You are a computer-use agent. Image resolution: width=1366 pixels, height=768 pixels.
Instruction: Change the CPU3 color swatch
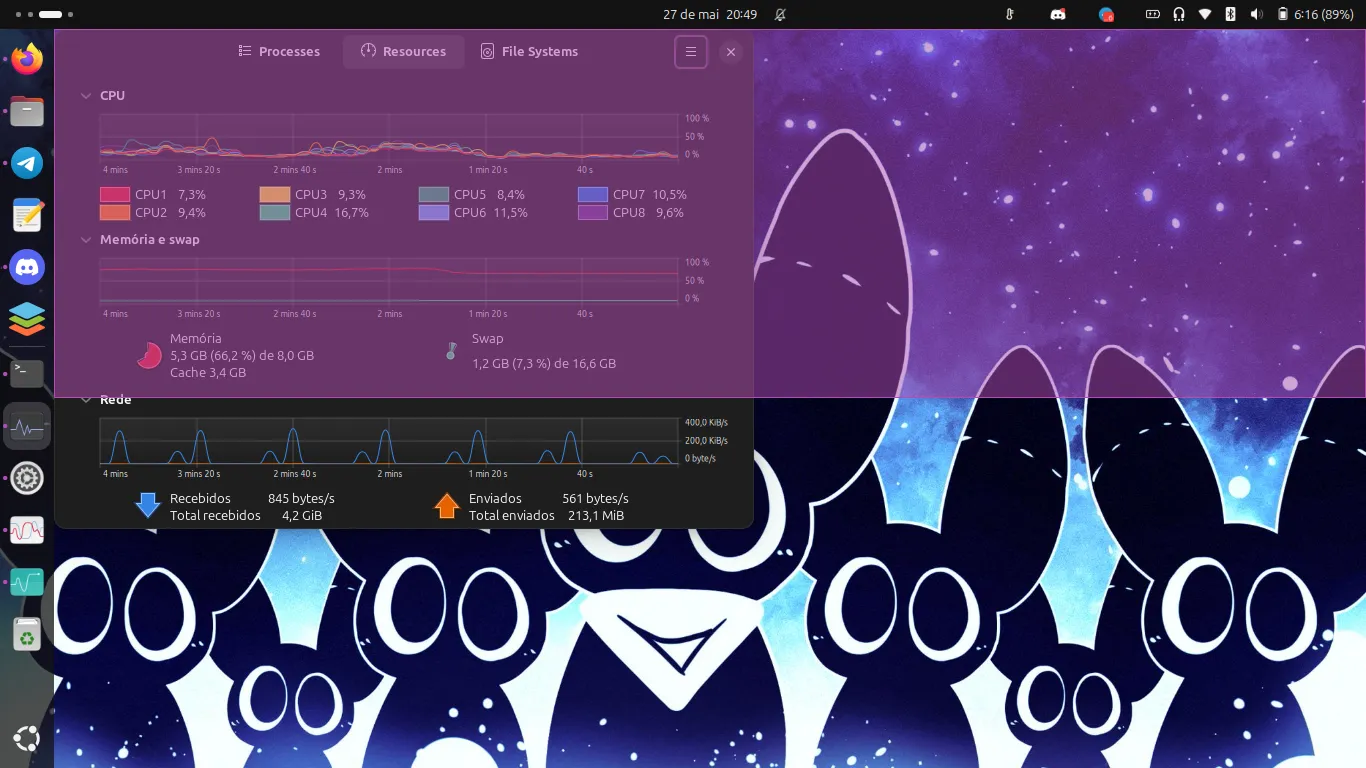pos(275,195)
